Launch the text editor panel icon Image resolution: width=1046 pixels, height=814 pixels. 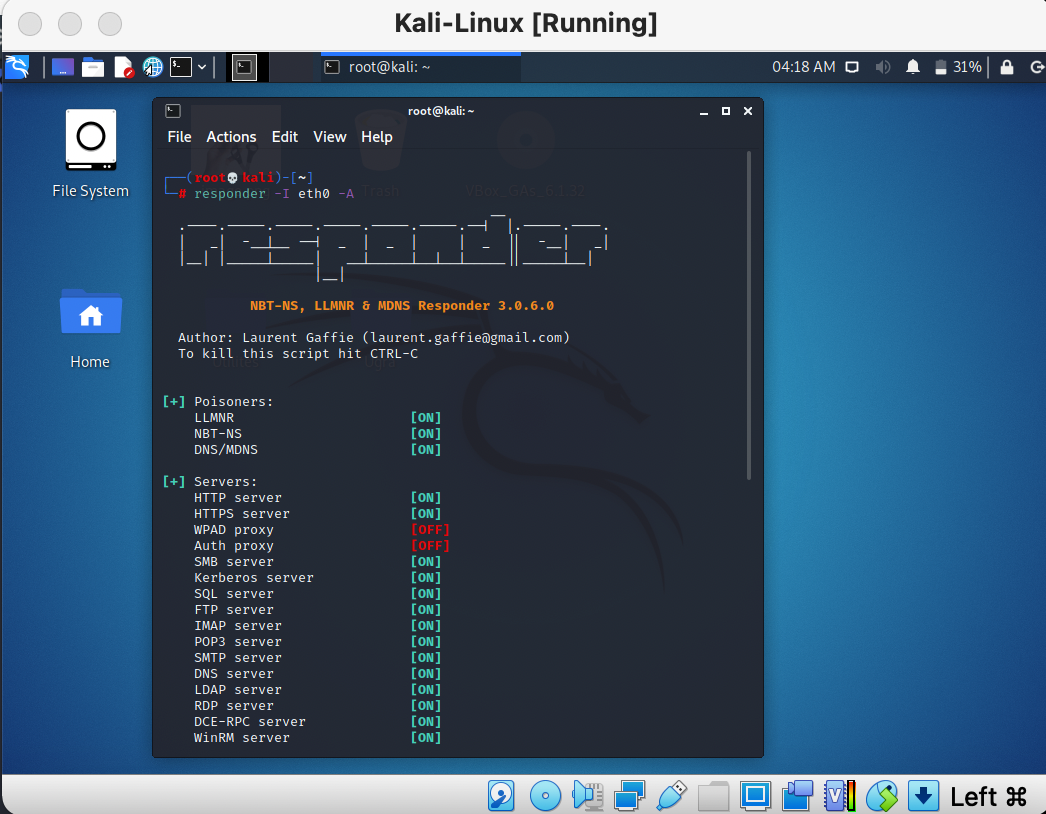[123, 67]
